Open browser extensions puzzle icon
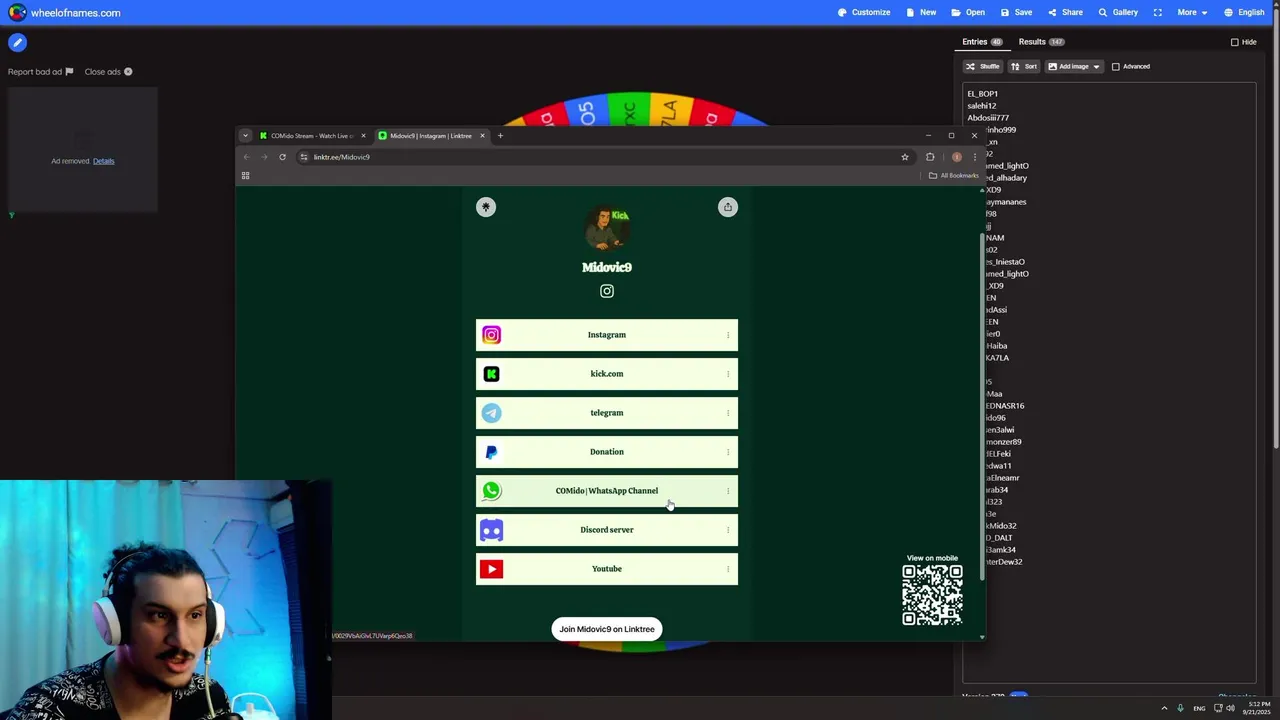1280x720 pixels. click(930, 157)
